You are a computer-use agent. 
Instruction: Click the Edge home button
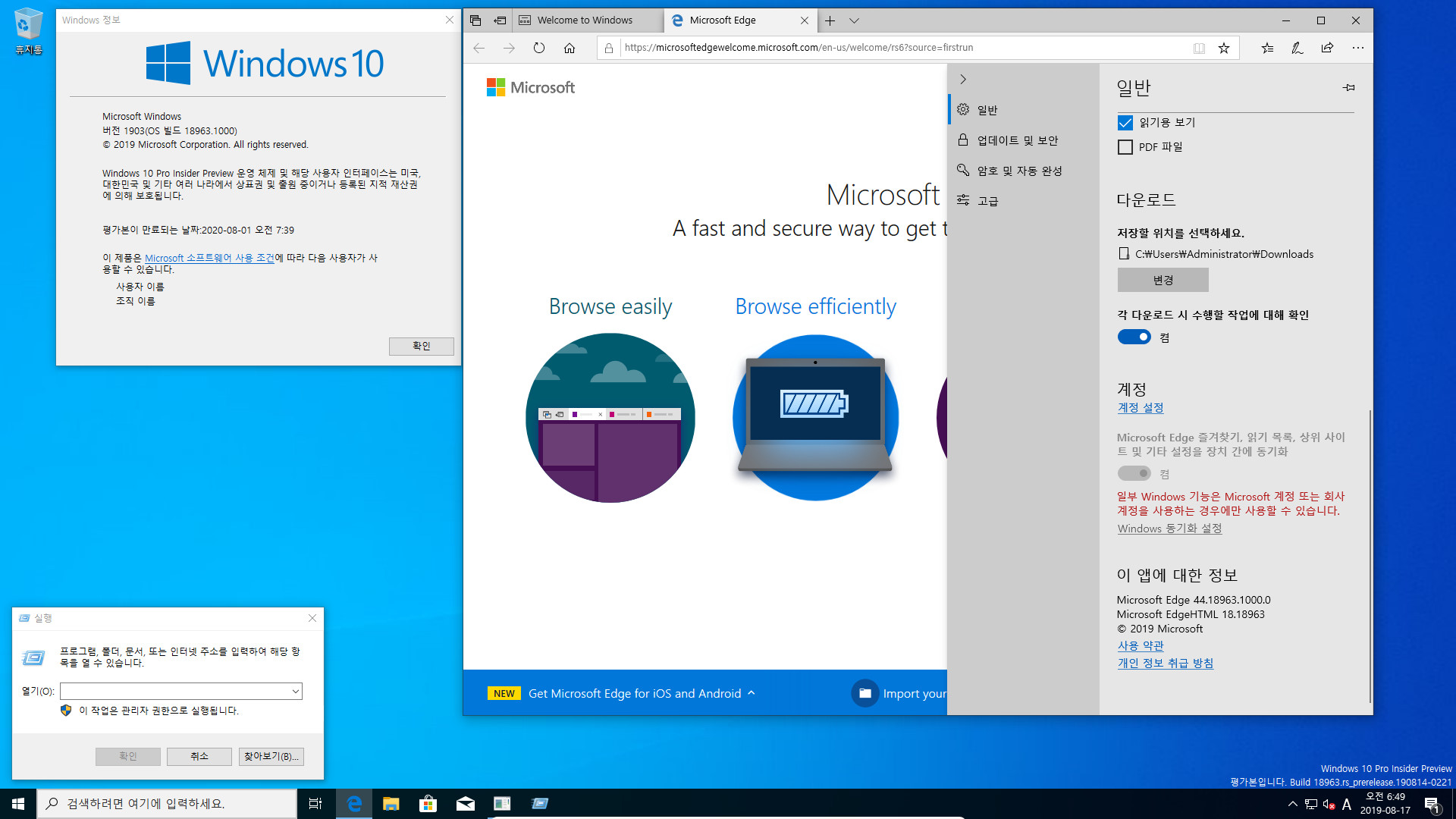click(x=569, y=47)
